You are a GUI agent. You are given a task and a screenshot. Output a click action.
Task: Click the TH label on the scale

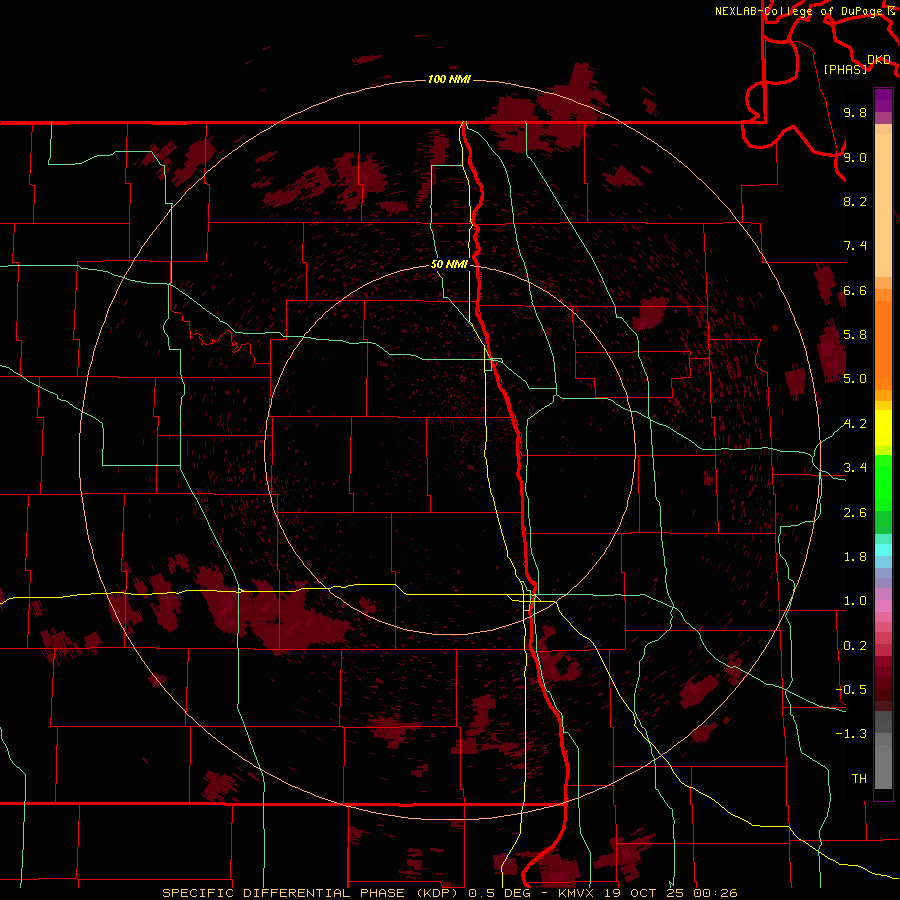pos(859,778)
